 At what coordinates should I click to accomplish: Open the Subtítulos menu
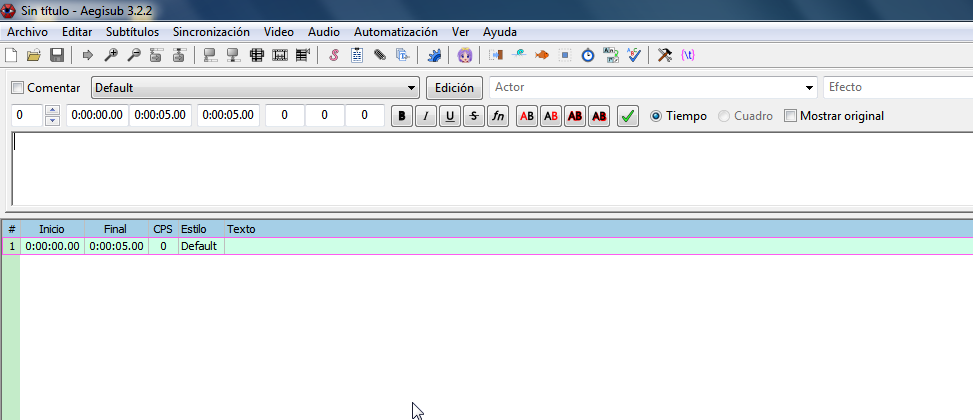[132, 32]
